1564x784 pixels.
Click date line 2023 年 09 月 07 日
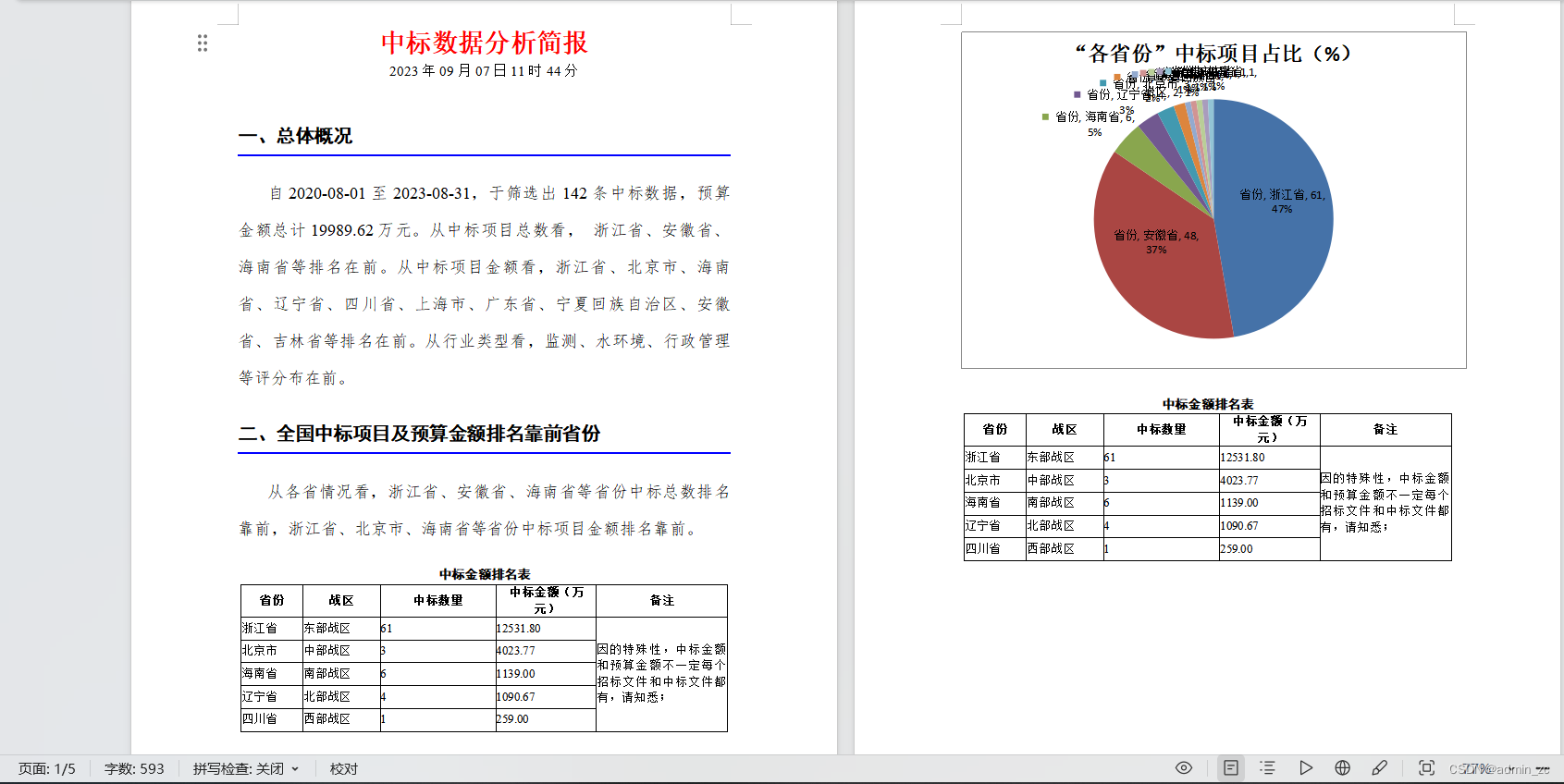click(x=483, y=71)
